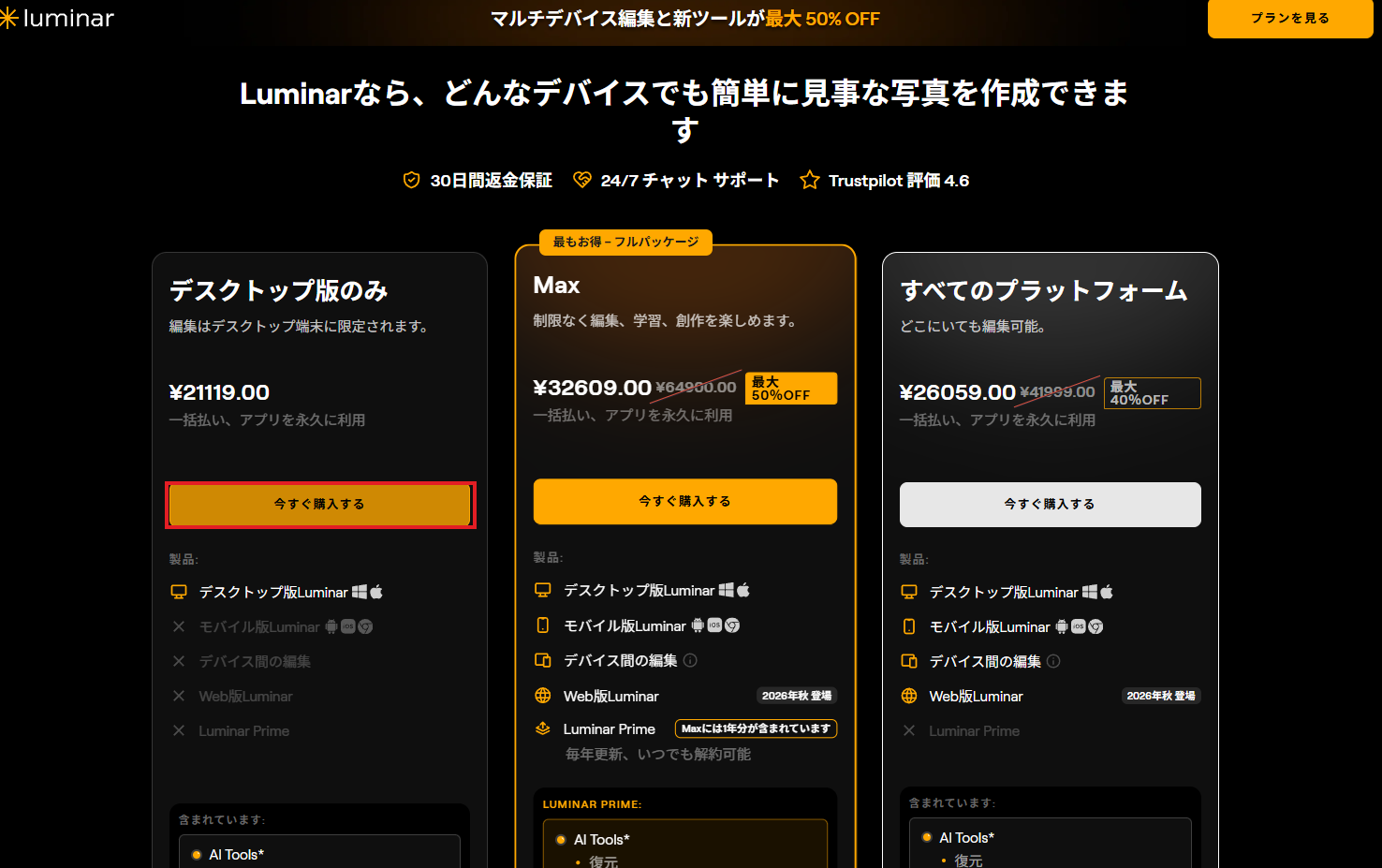The image size is (1382, 868).
Task: Click the monitor icon in the すべてのプラットフォーム card
Action: [908, 592]
